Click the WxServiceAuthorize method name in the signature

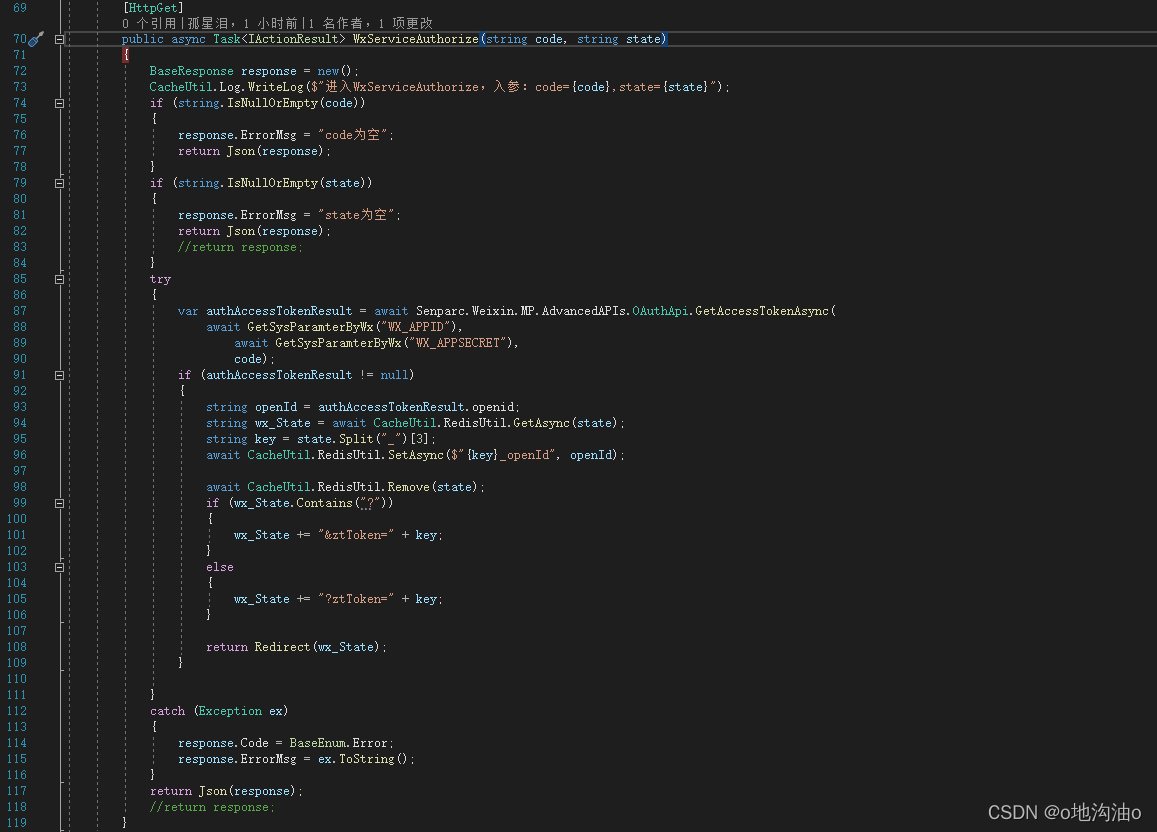point(415,39)
